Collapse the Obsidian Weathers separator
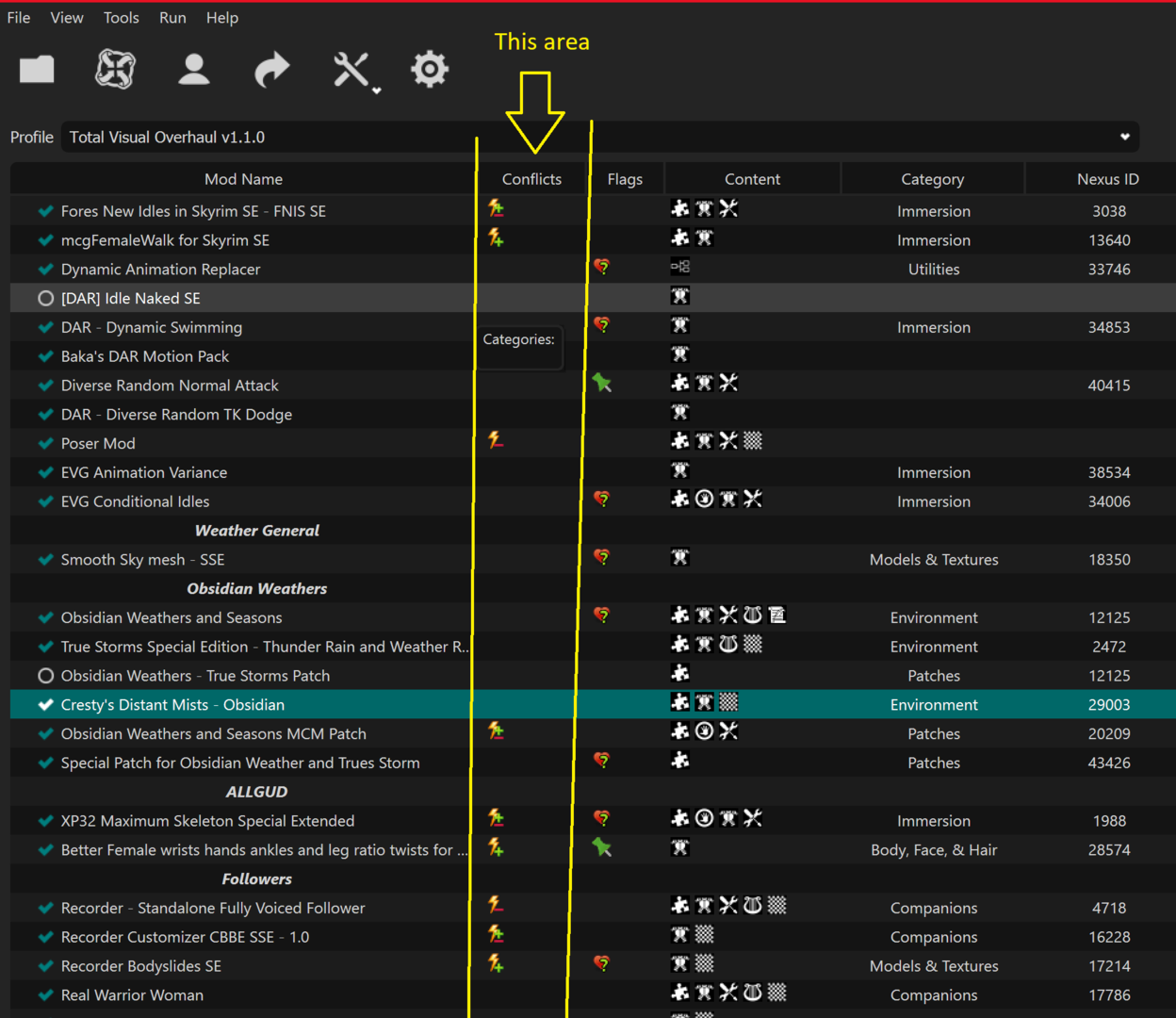Viewport: 1176px width, 1018px height. pos(256,588)
